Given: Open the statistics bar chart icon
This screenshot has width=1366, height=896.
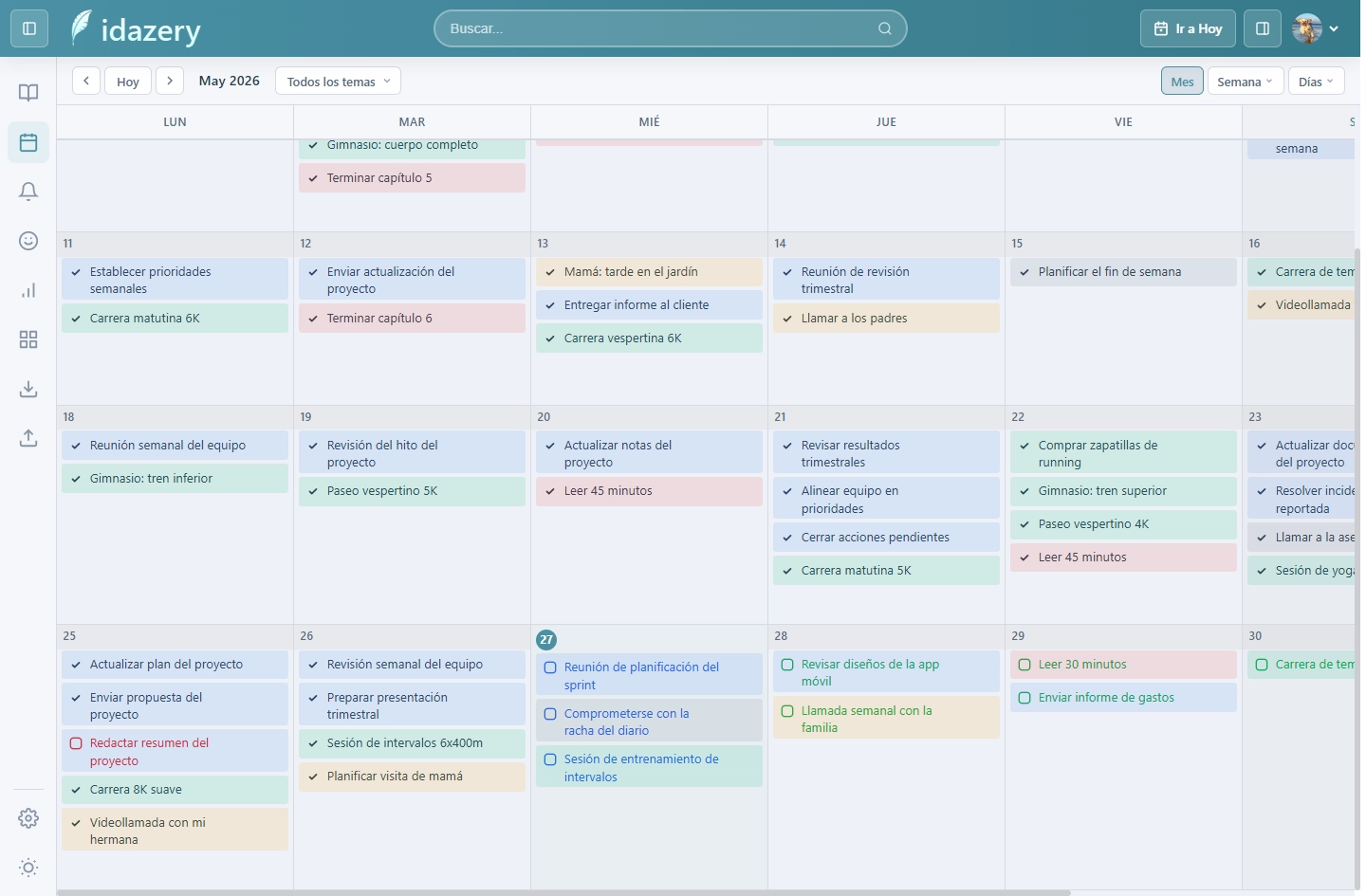Looking at the screenshot, I should [28, 290].
